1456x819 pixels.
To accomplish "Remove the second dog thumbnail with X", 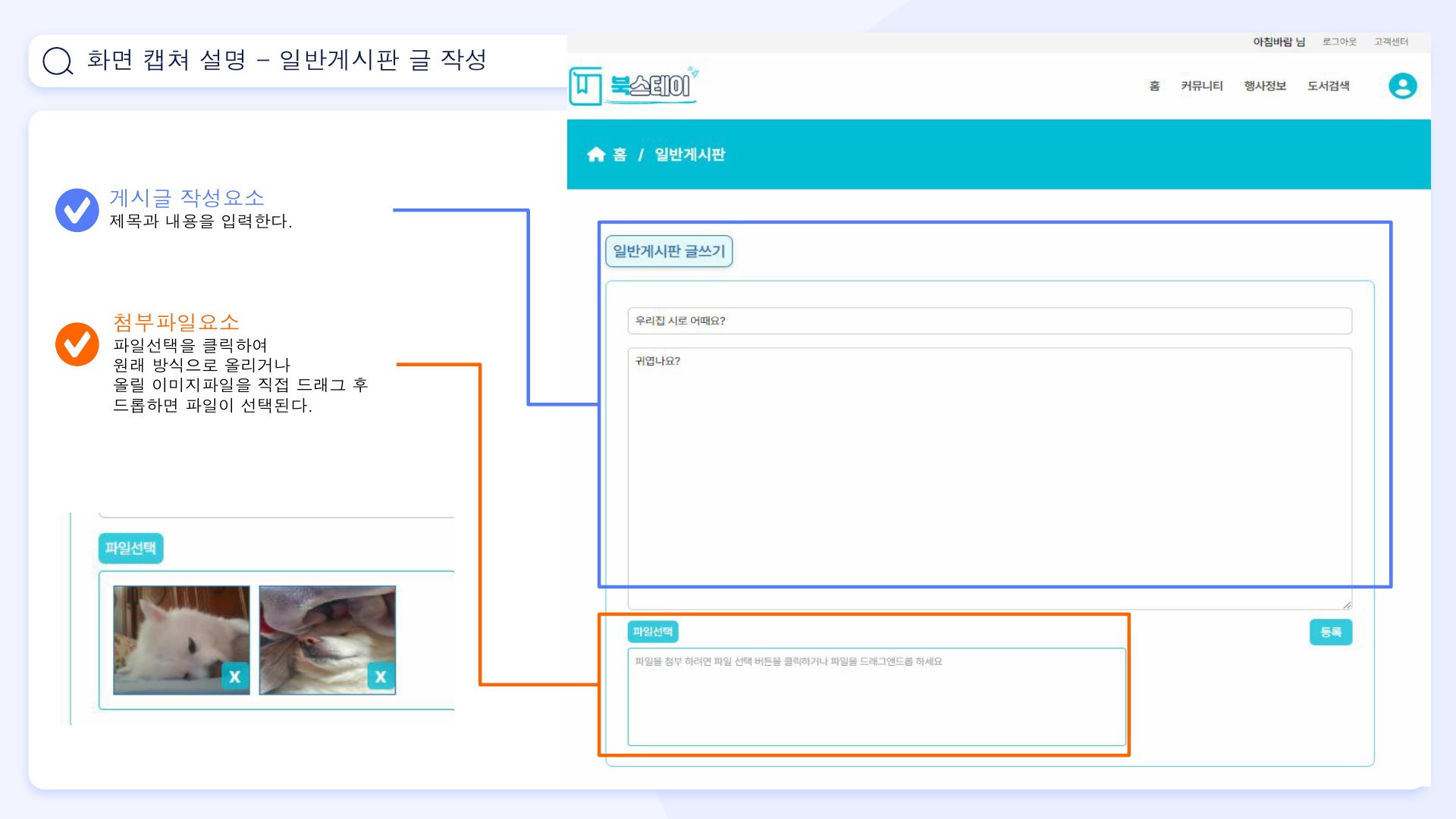I will pos(381,676).
